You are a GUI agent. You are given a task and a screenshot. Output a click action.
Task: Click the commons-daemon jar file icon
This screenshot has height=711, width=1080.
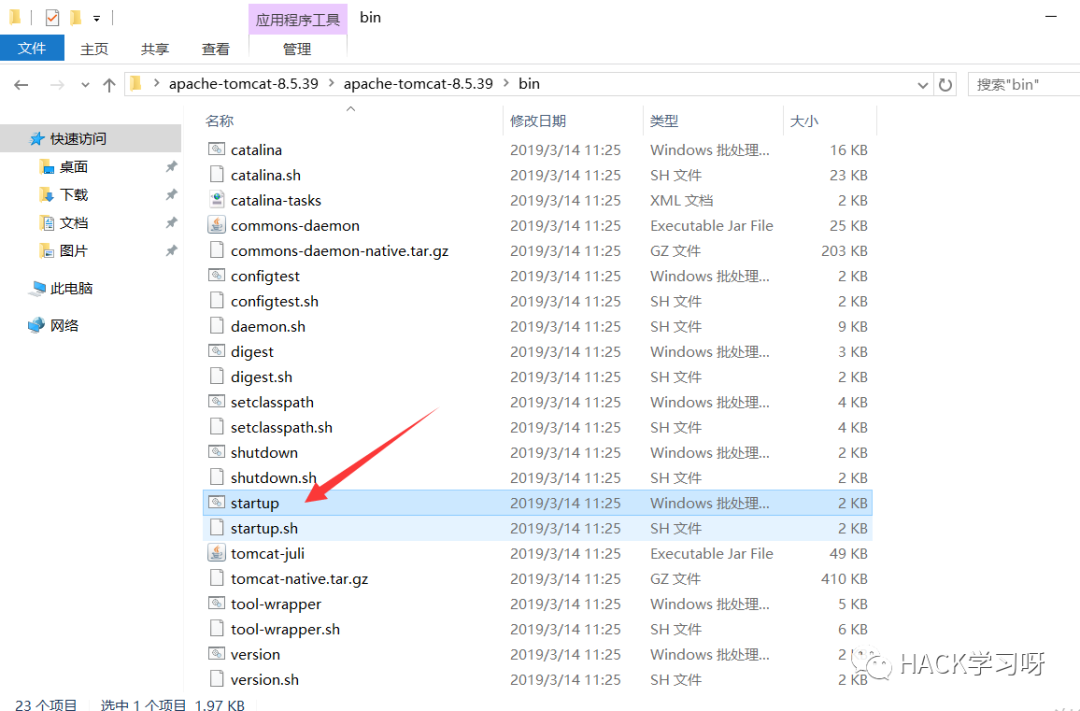(x=216, y=225)
